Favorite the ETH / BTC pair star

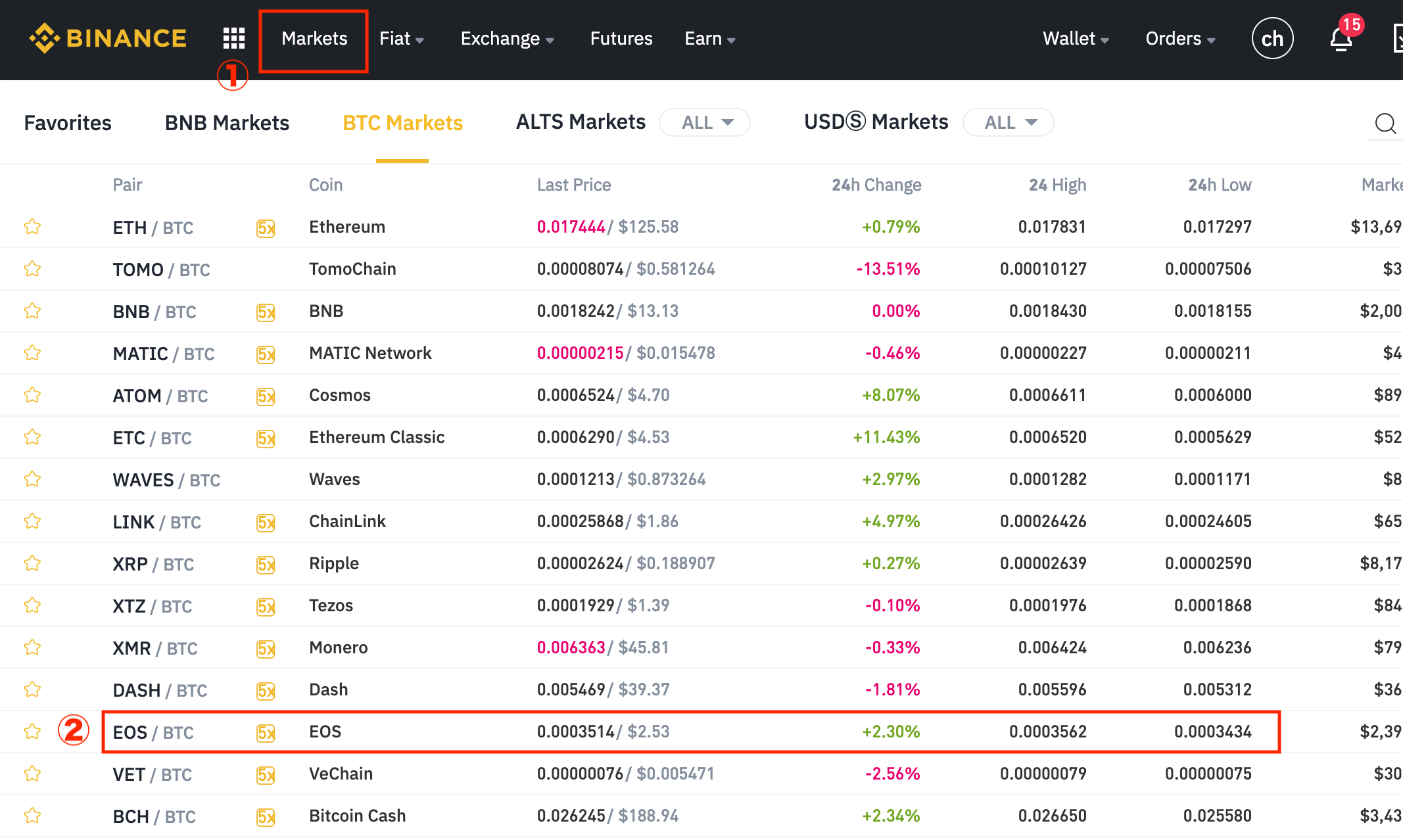[32, 227]
